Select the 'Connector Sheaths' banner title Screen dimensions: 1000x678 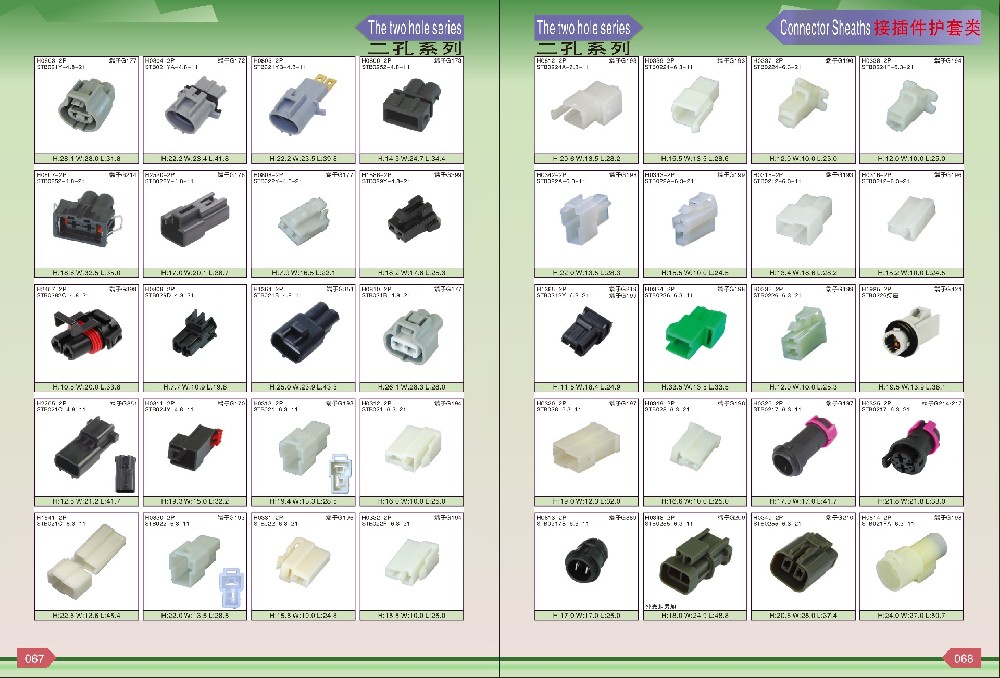click(x=825, y=28)
